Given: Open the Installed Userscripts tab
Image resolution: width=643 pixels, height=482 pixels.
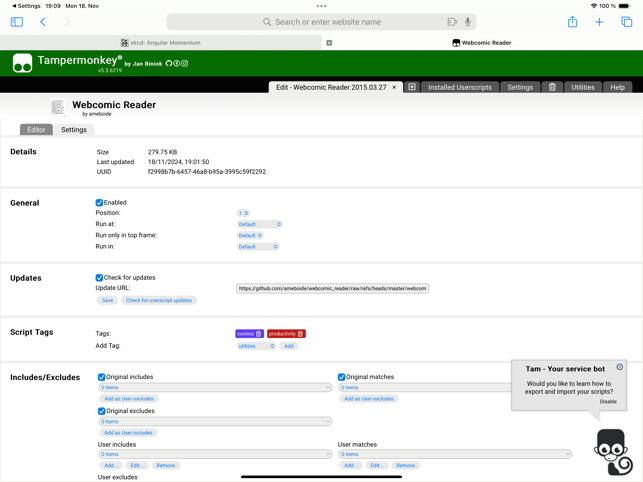Looking at the screenshot, I should pyautogui.click(x=460, y=87).
